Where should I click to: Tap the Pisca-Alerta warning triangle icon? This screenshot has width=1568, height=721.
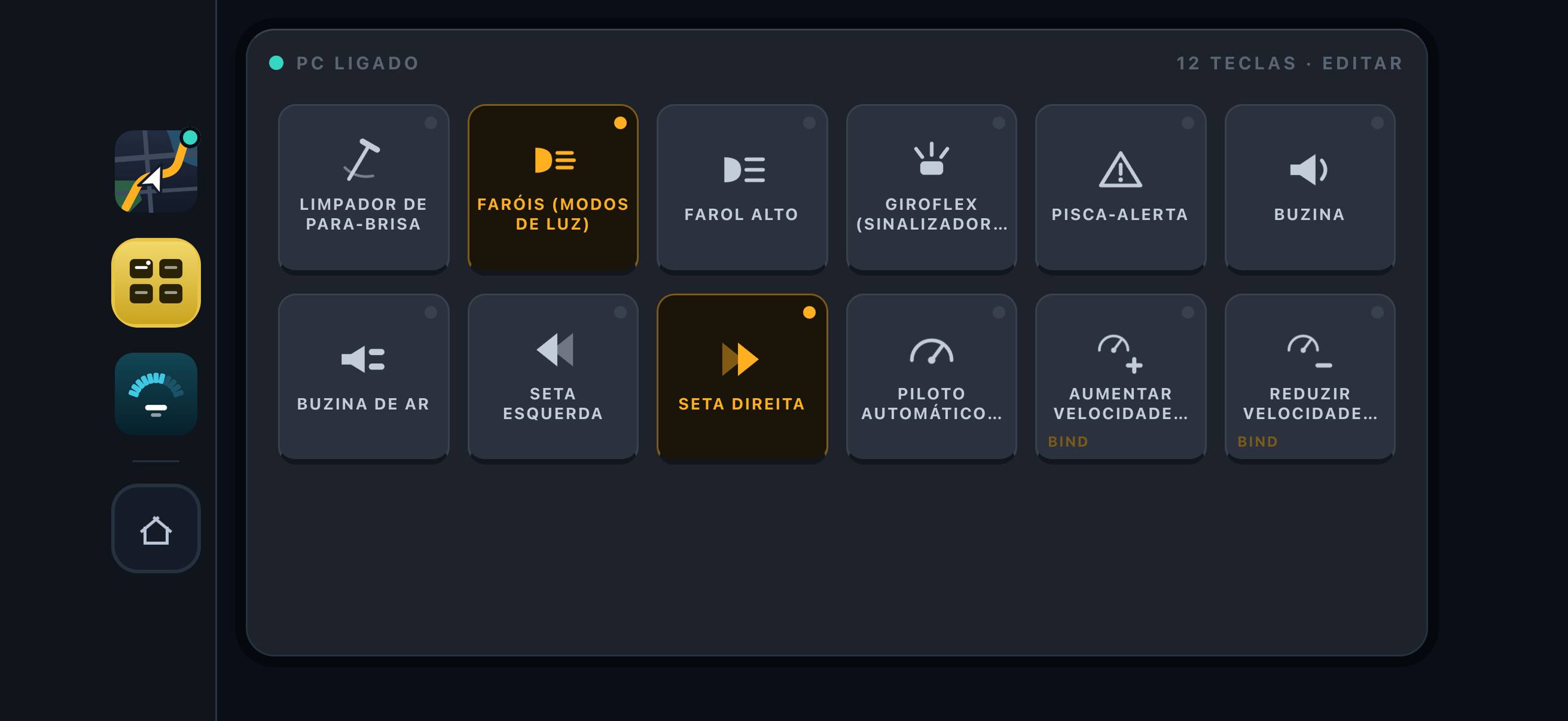pyautogui.click(x=1120, y=169)
